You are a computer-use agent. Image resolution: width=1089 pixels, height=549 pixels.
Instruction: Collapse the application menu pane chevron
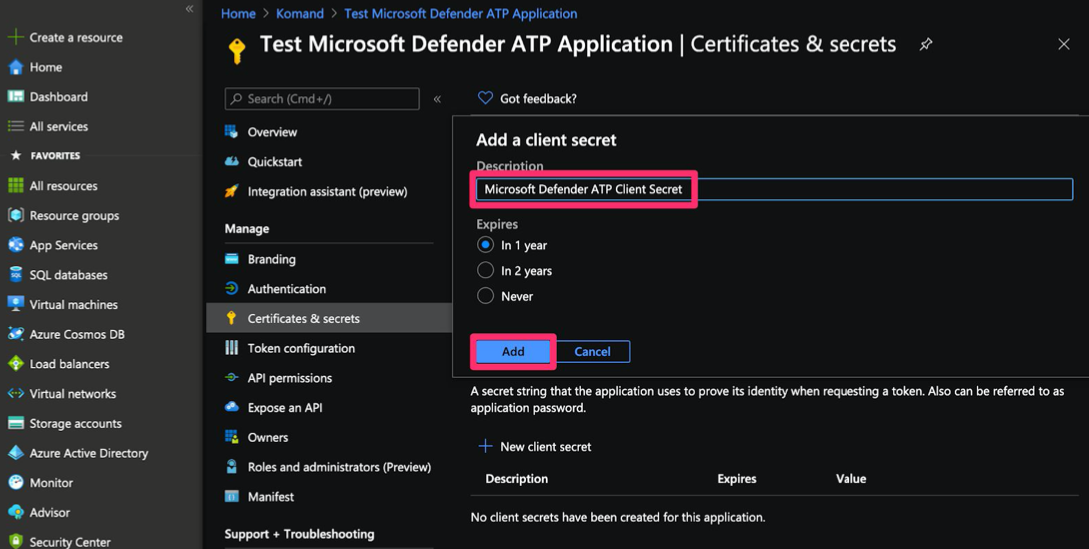438,99
